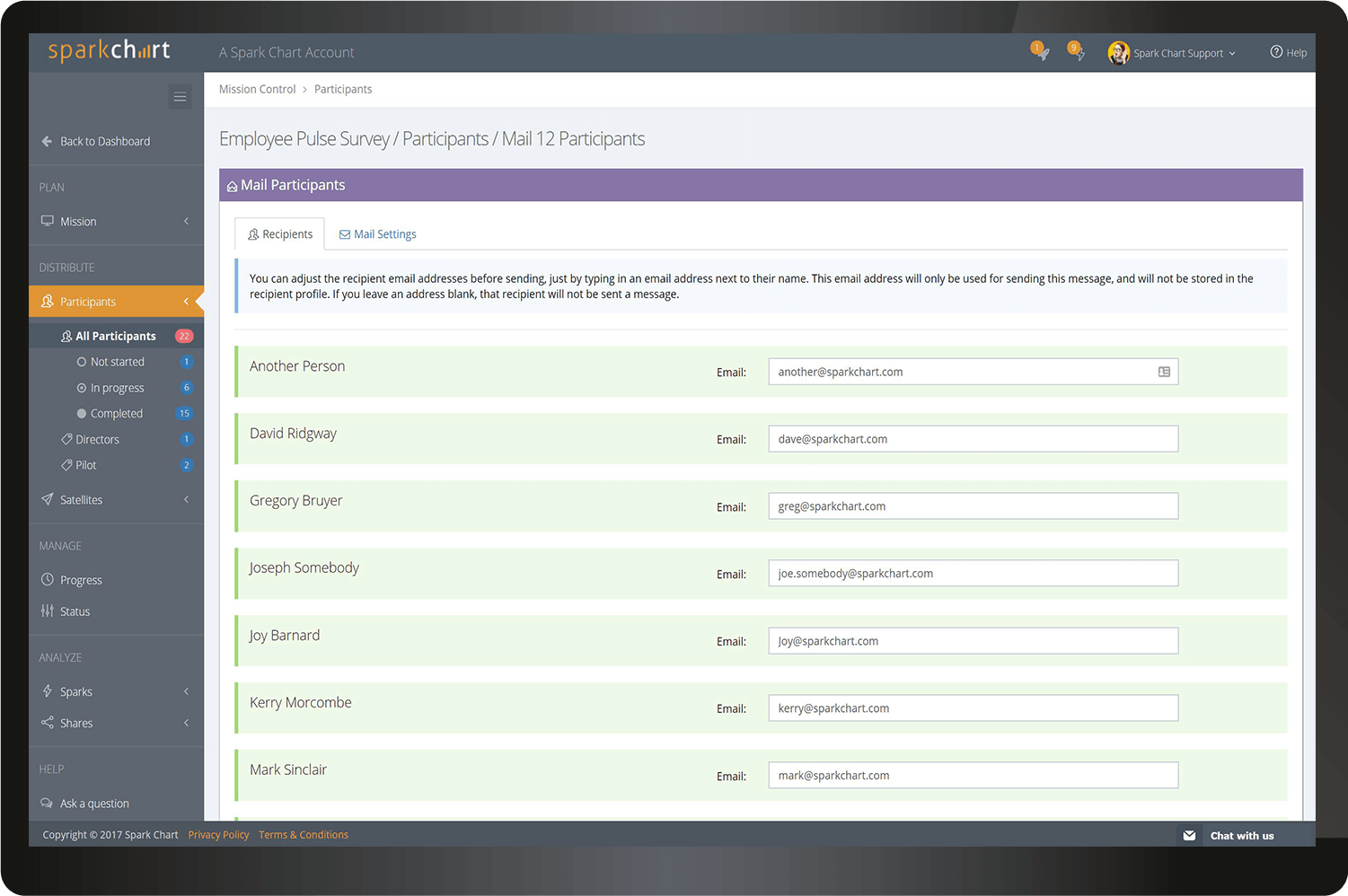Click the back arrow for Back to Dashboard
1348x896 pixels.
coord(47,141)
